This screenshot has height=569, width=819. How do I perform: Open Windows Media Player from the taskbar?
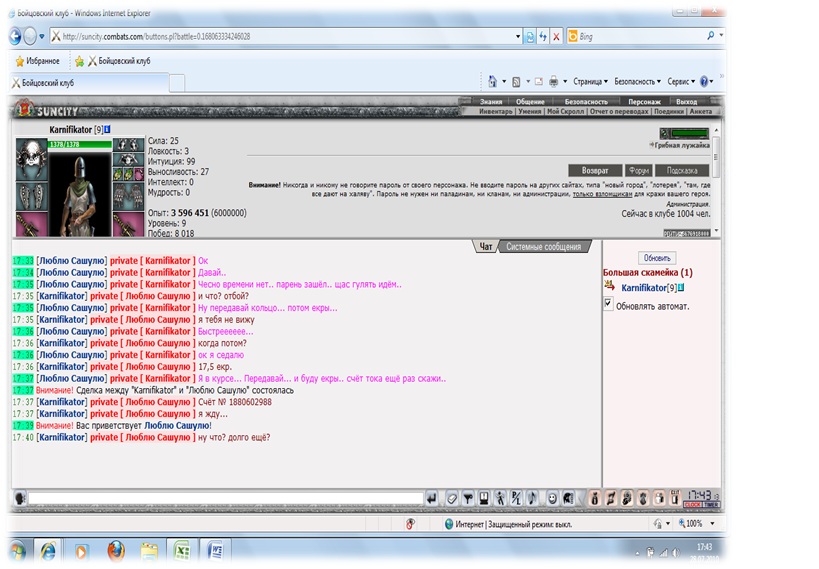click(x=81, y=551)
